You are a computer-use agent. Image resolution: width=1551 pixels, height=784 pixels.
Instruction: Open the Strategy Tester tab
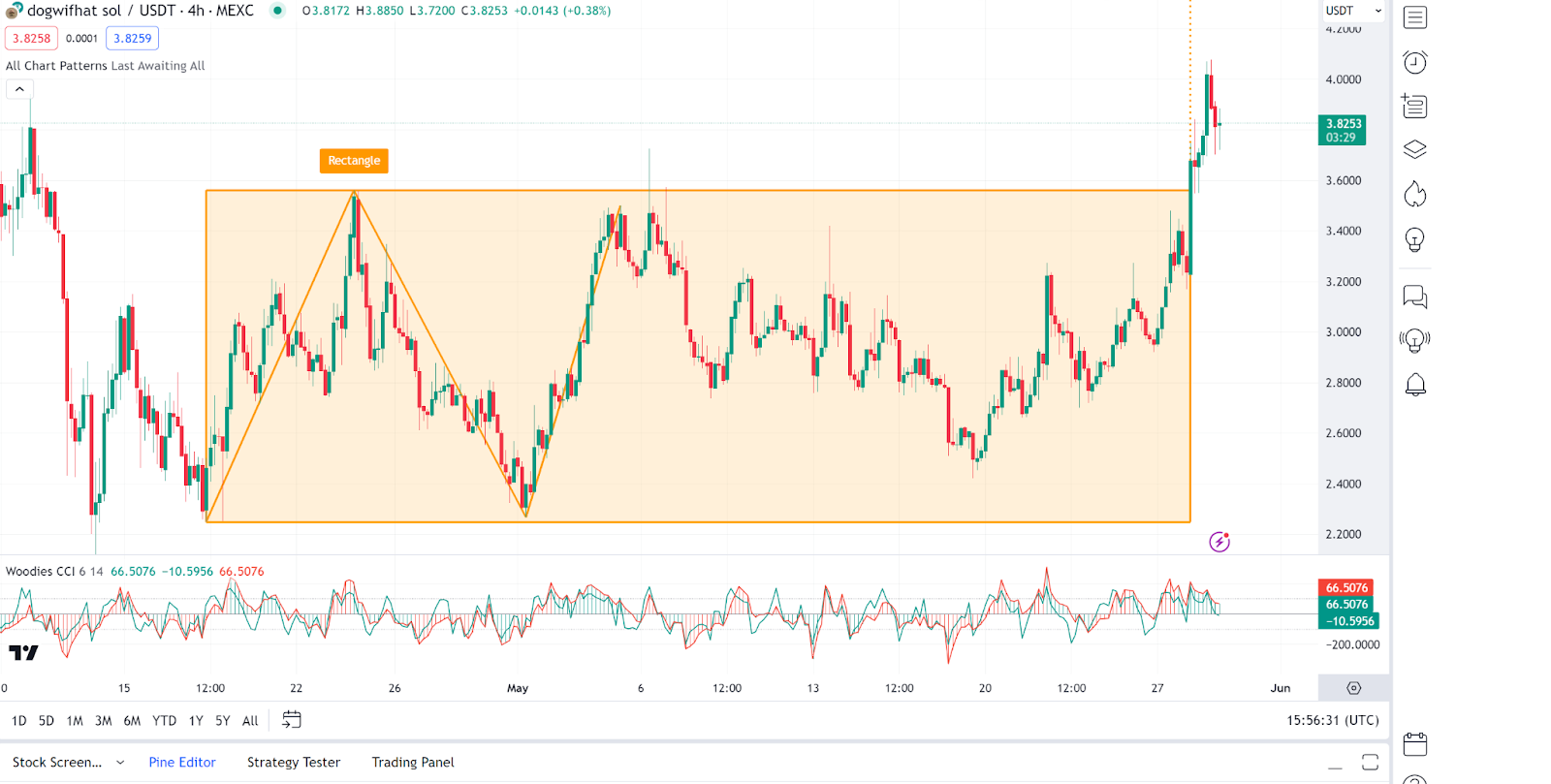pos(294,762)
